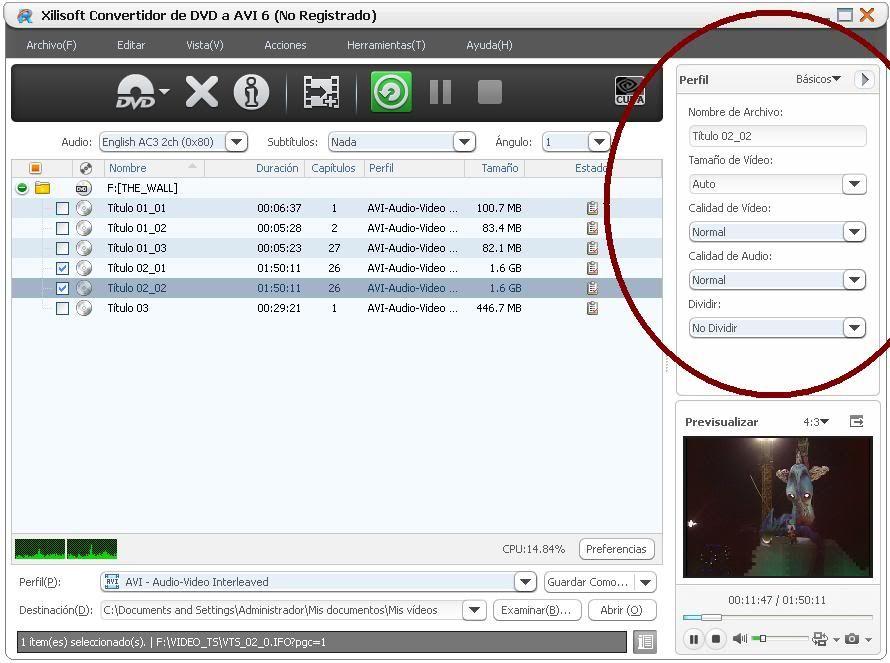Open the Herramientas(T) menu

385,45
